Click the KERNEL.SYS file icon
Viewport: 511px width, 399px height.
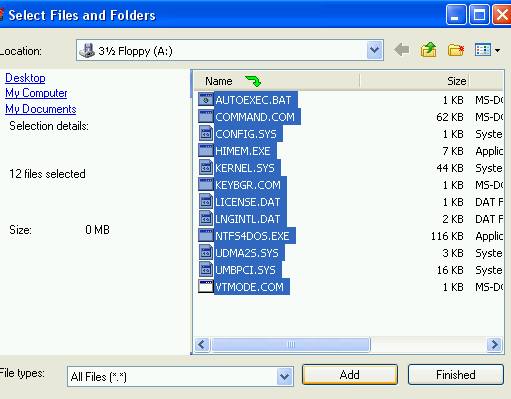(x=206, y=167)
